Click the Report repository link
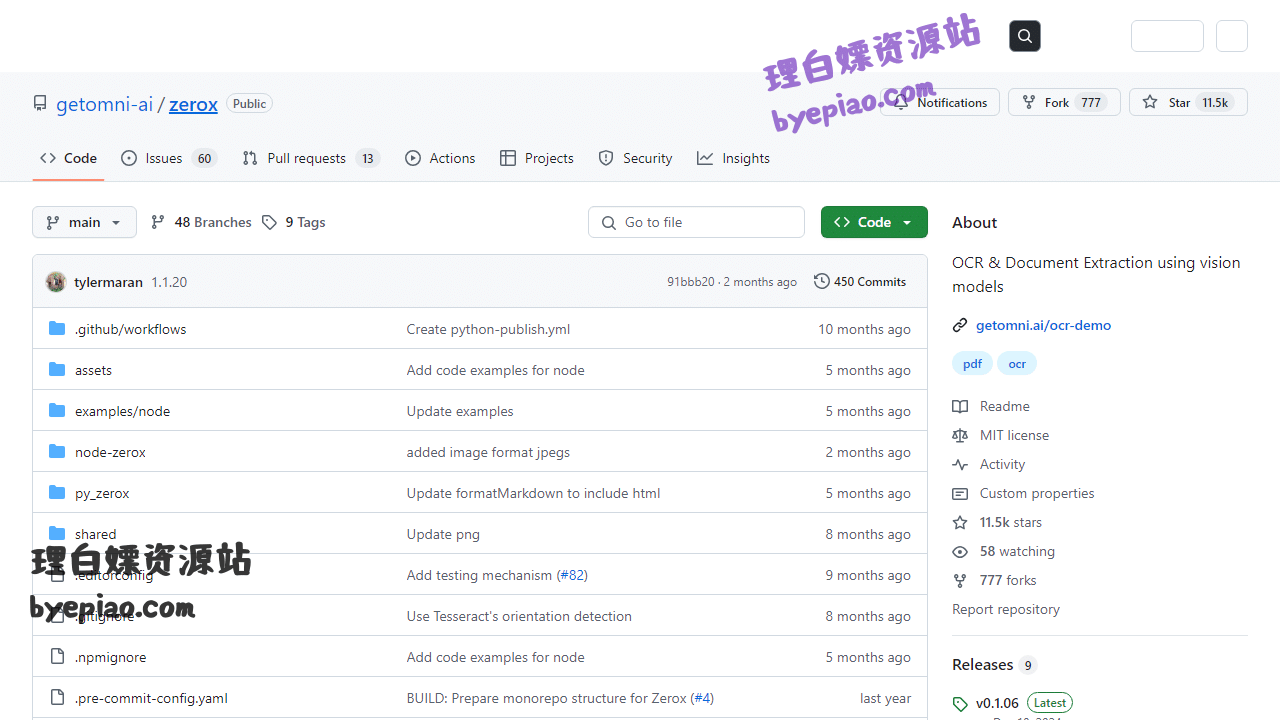The width and height of the screenshot is (1280, 720). click(x=1006, y=609)
